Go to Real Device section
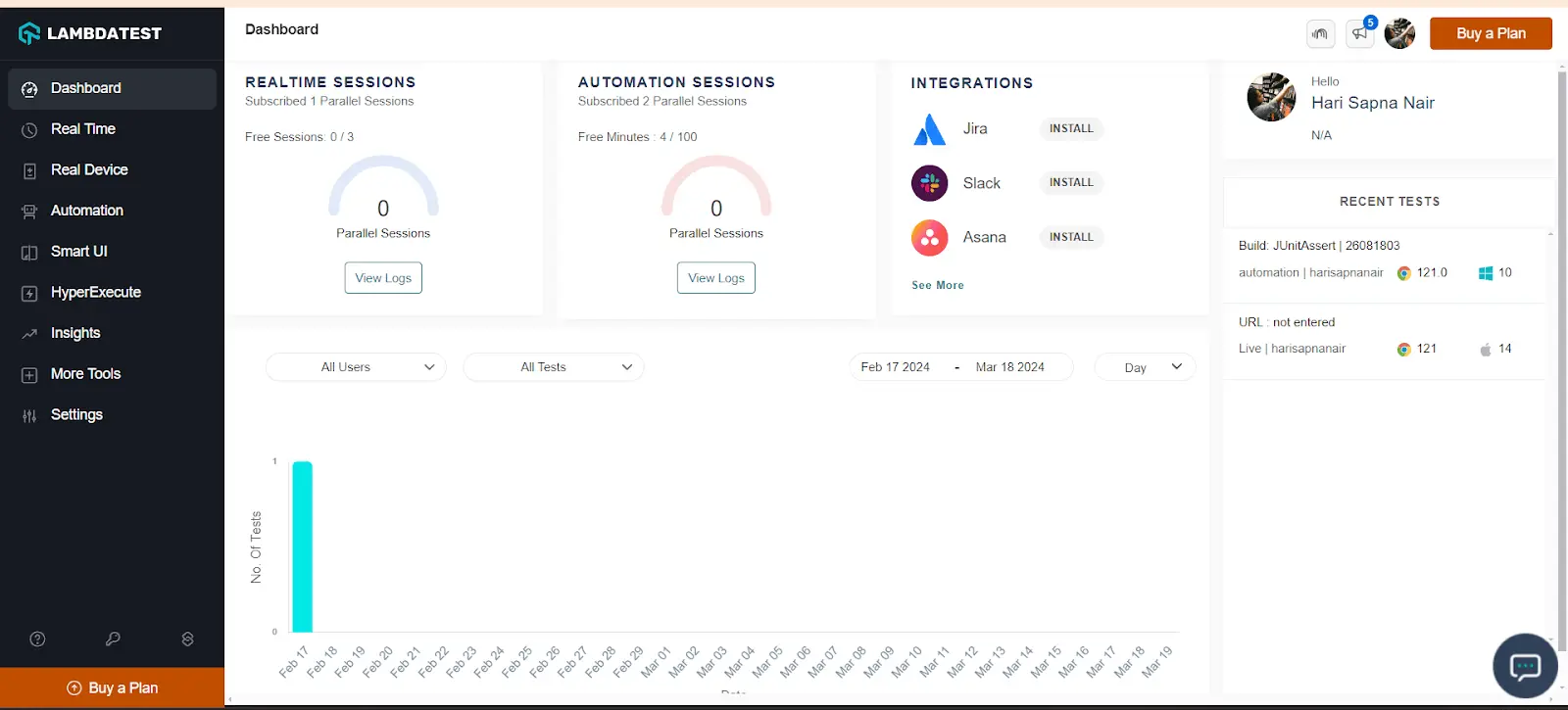 tap(112, 169)
